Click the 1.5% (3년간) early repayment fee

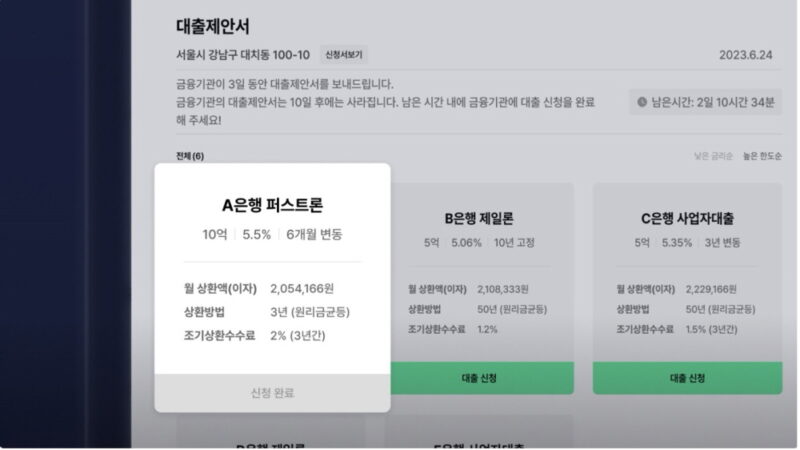tap(711, 329)
